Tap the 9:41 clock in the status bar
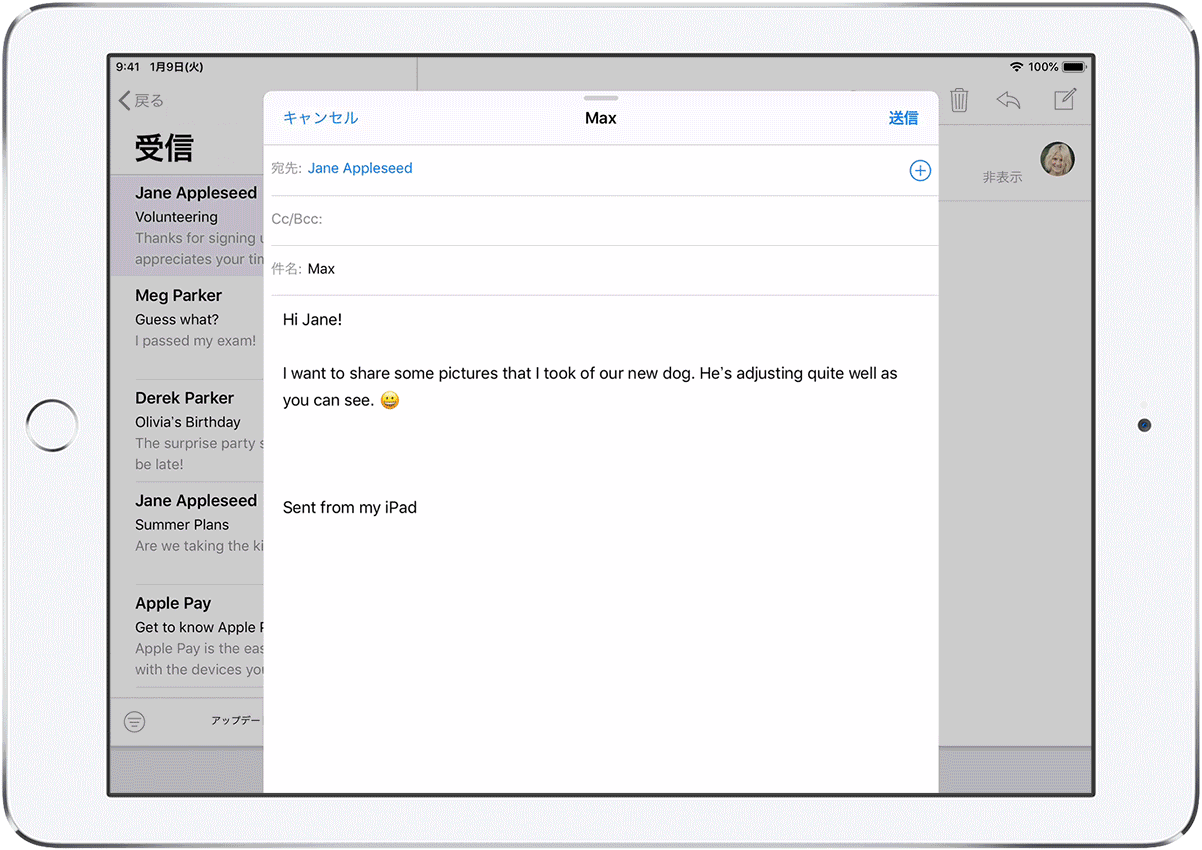 (x=128, y=67)
